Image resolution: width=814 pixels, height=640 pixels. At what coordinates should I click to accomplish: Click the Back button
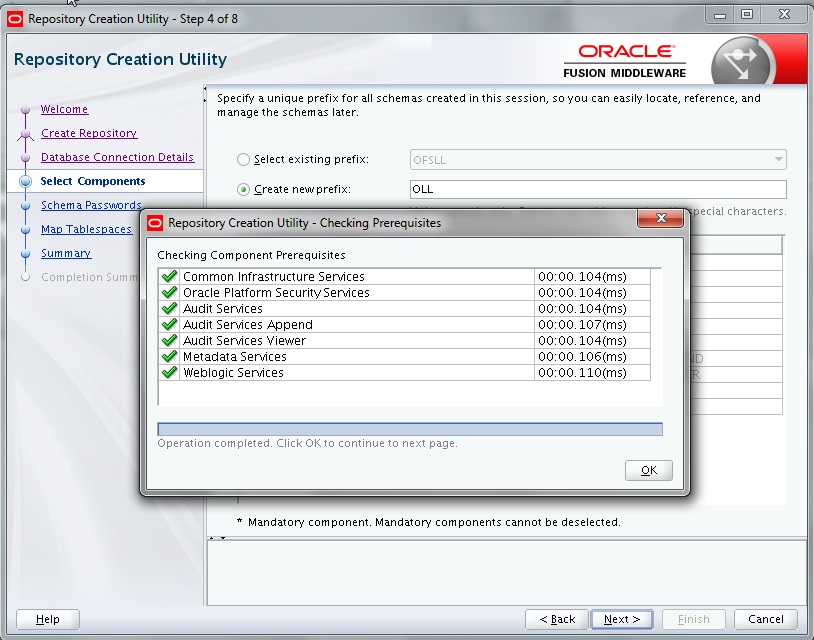click(x=557, y=619)
